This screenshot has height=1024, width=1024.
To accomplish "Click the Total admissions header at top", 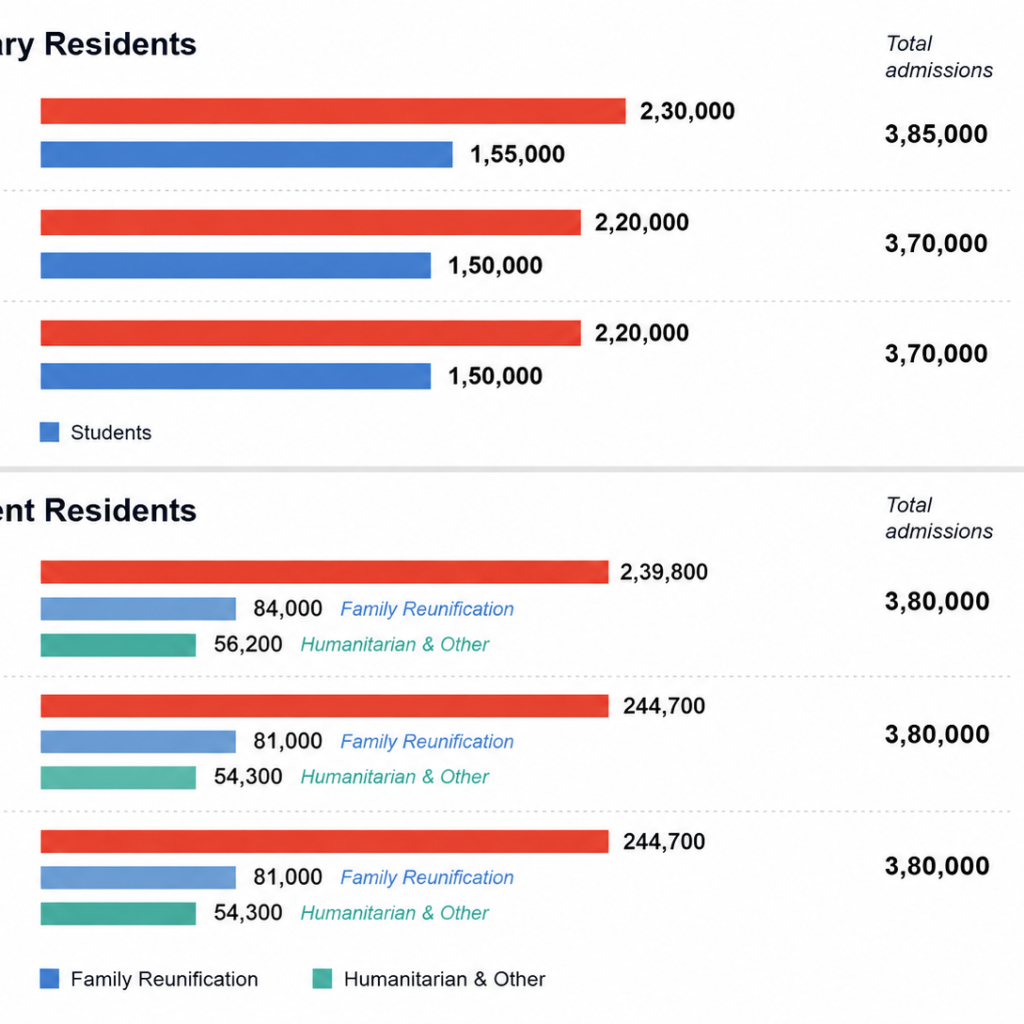I will click(x=939, y=57).
